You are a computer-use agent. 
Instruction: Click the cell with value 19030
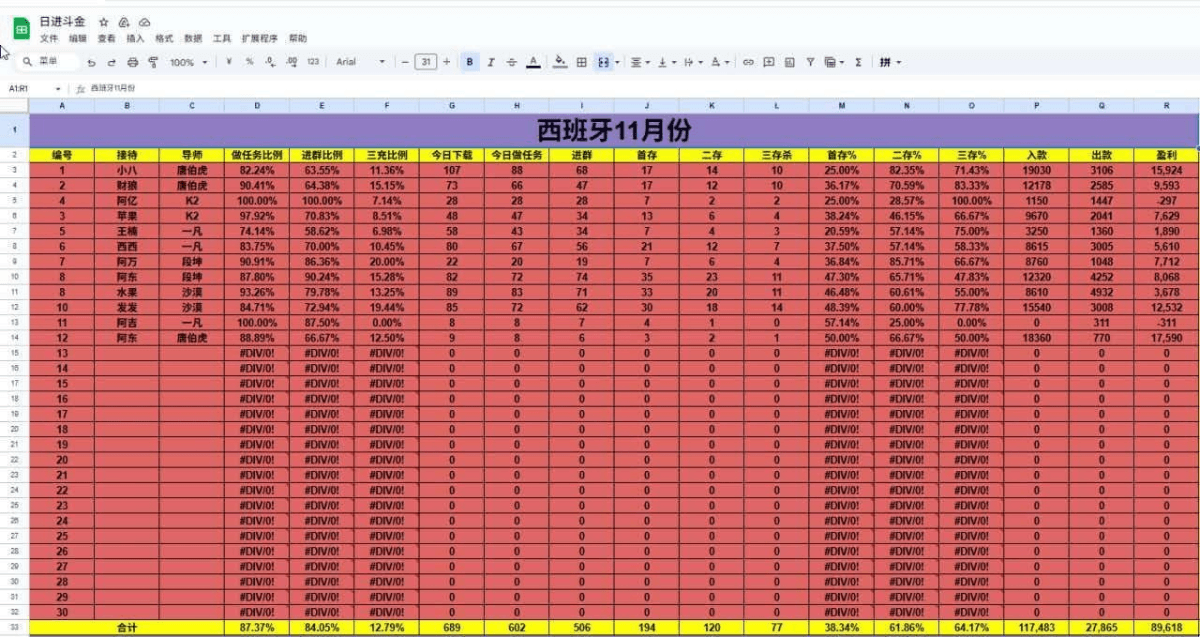pyautogui.click(x=1036, y=170)
